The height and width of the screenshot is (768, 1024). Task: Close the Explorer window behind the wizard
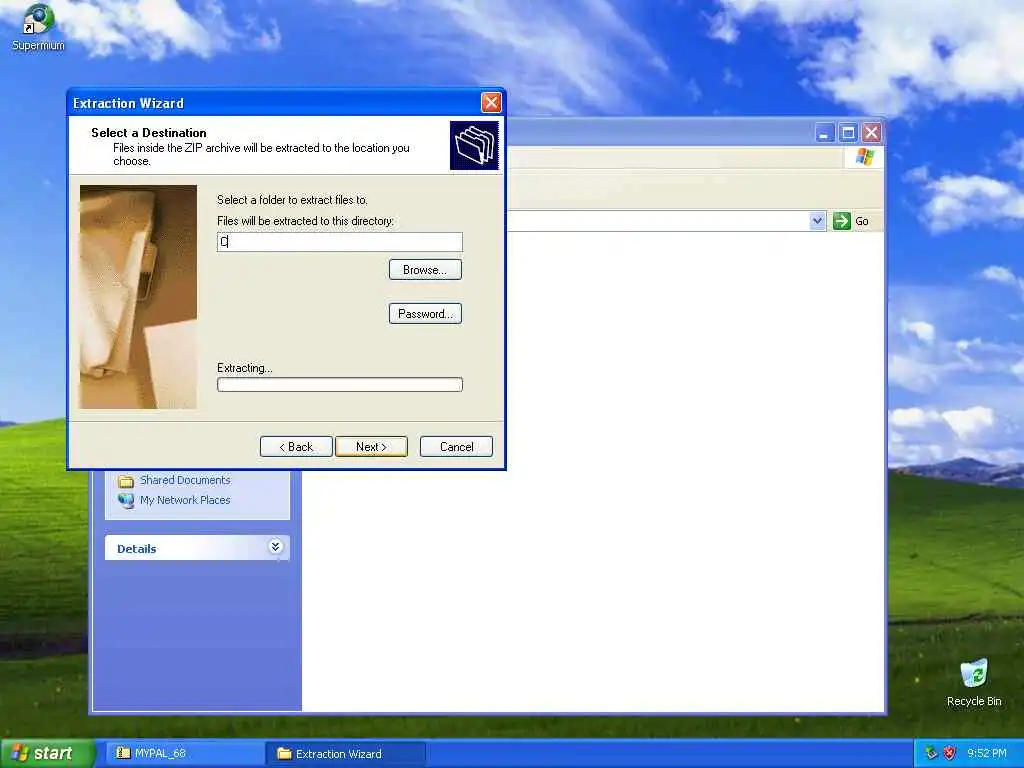pos(871,133)
